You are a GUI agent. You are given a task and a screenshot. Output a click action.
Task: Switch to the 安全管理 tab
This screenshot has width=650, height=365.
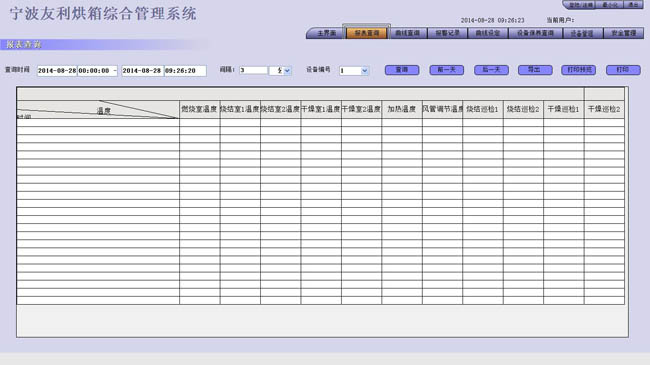pyautogui.click(x=623, y=33)
